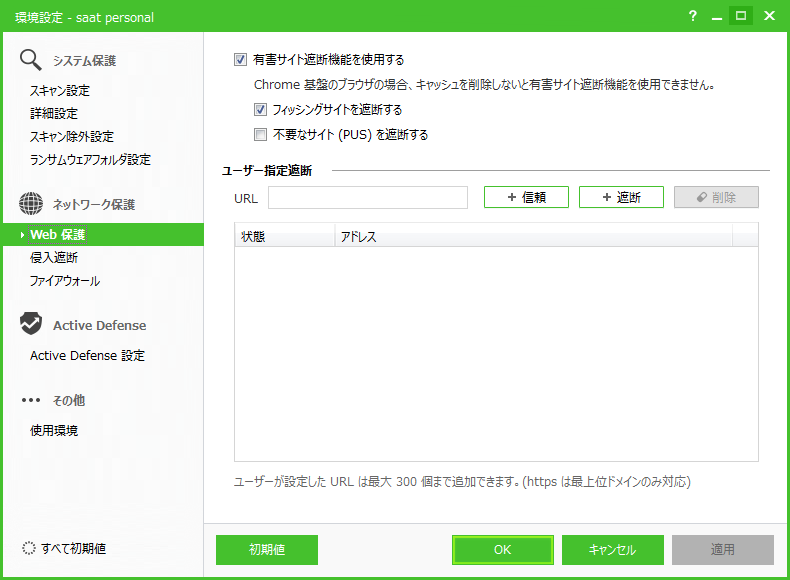
Task: Open ランサムウェアフォルダ設定 page
Action: pos(90,160)
